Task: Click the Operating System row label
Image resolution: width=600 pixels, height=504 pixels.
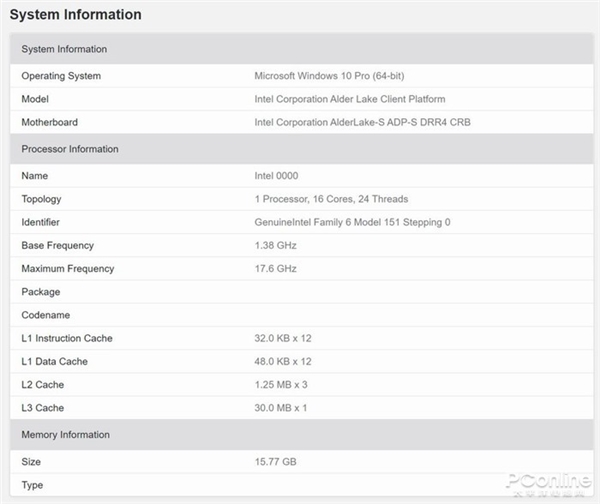Action: tap(61, 76)
